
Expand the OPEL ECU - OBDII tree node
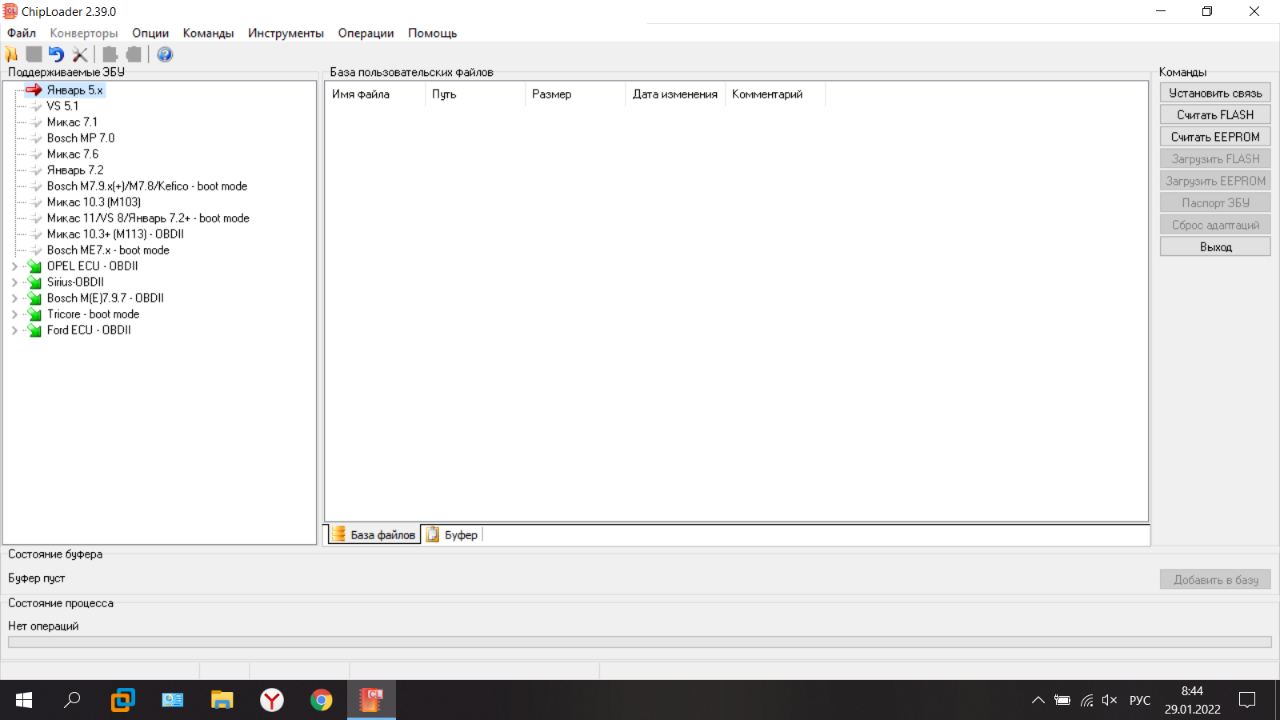tap(14, 266)
